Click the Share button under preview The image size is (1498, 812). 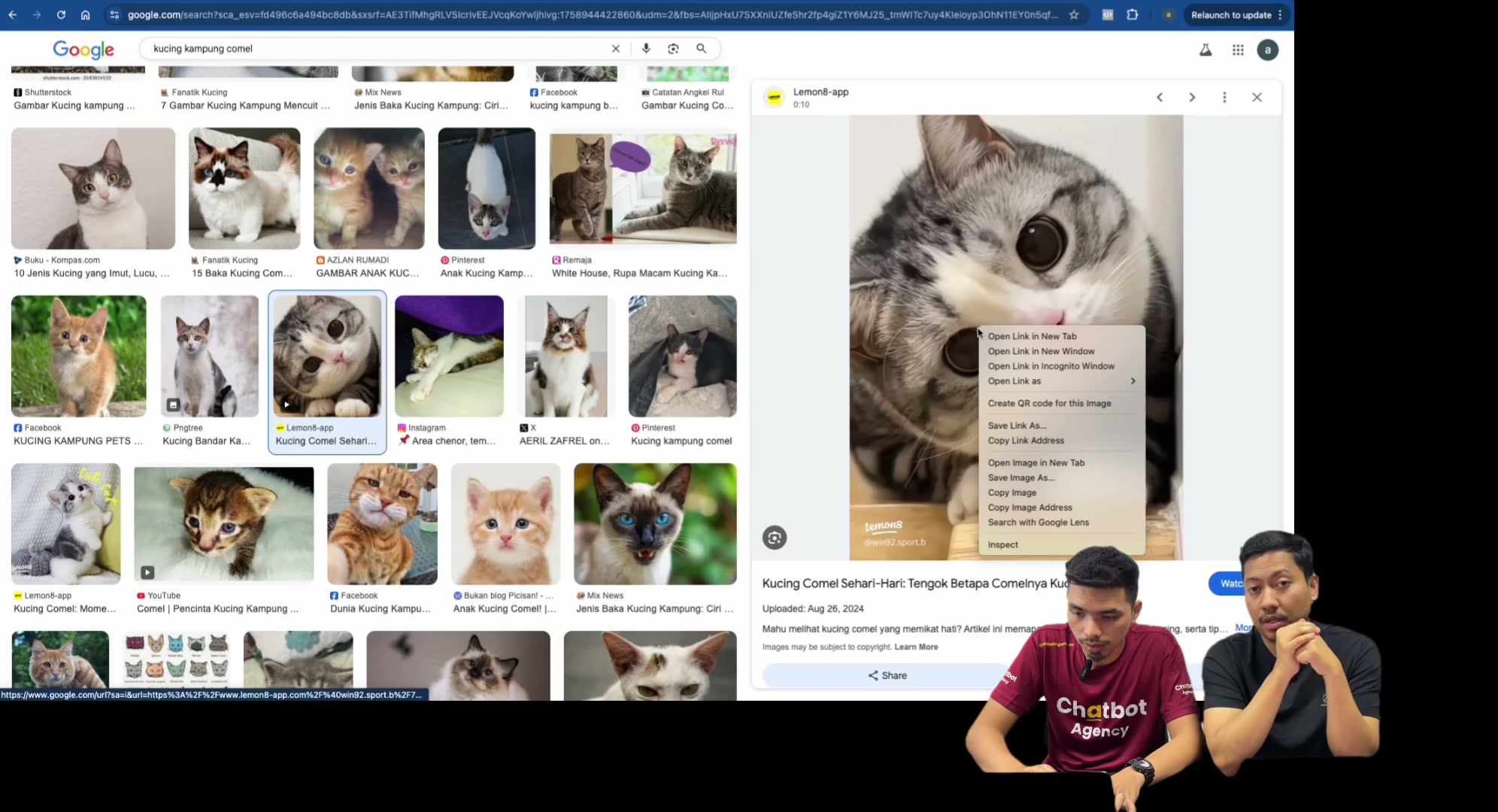(887, 675)
